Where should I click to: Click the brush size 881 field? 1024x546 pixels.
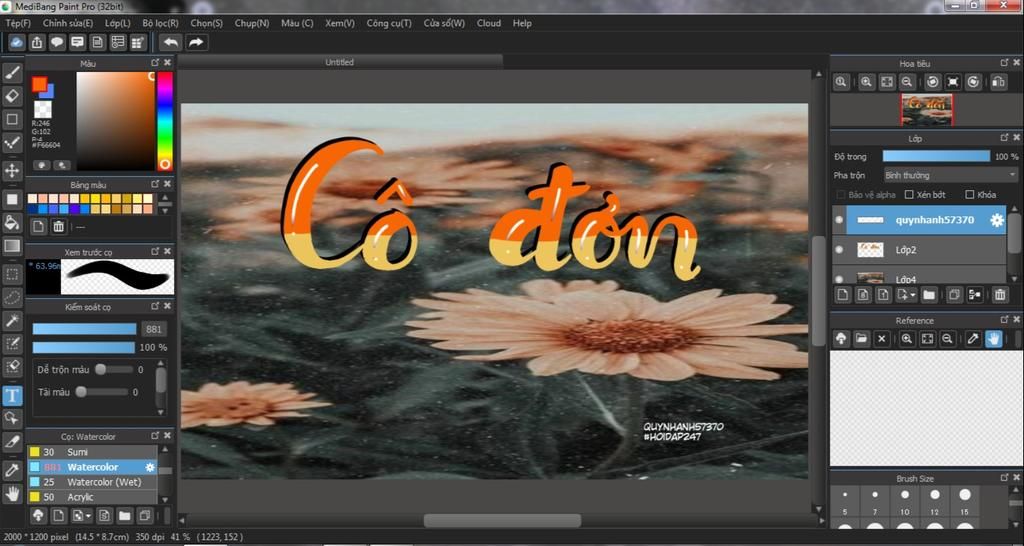point(155,329)
